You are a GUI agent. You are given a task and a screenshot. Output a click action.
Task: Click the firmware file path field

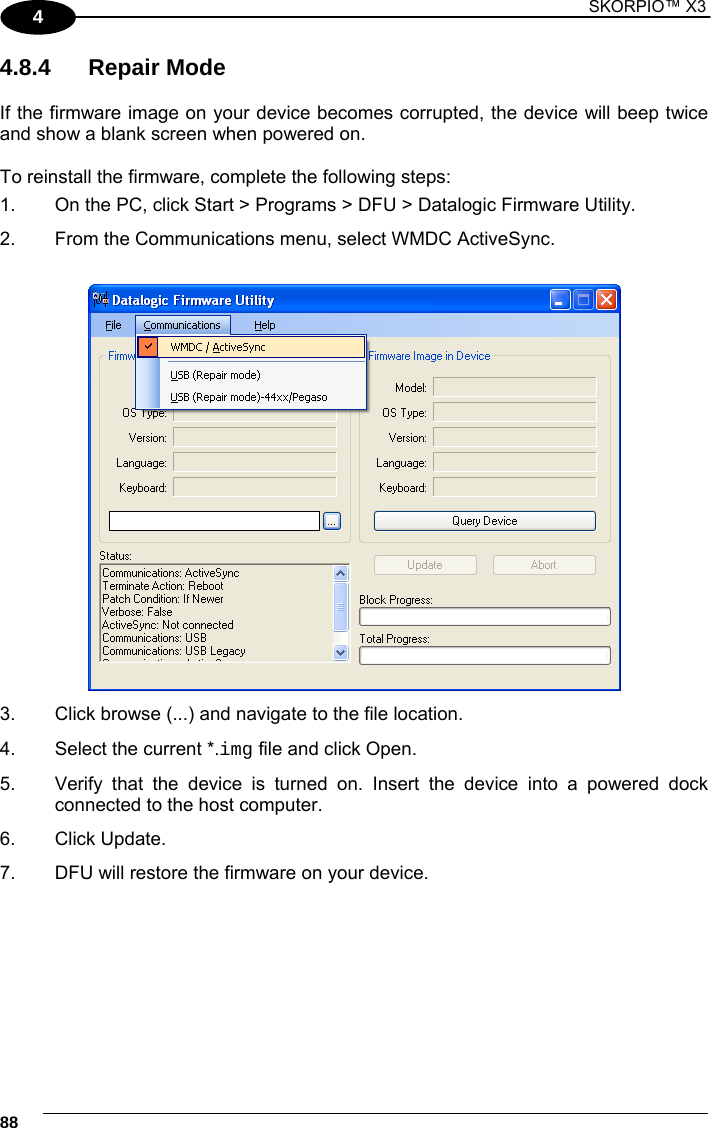coord(214,521)
